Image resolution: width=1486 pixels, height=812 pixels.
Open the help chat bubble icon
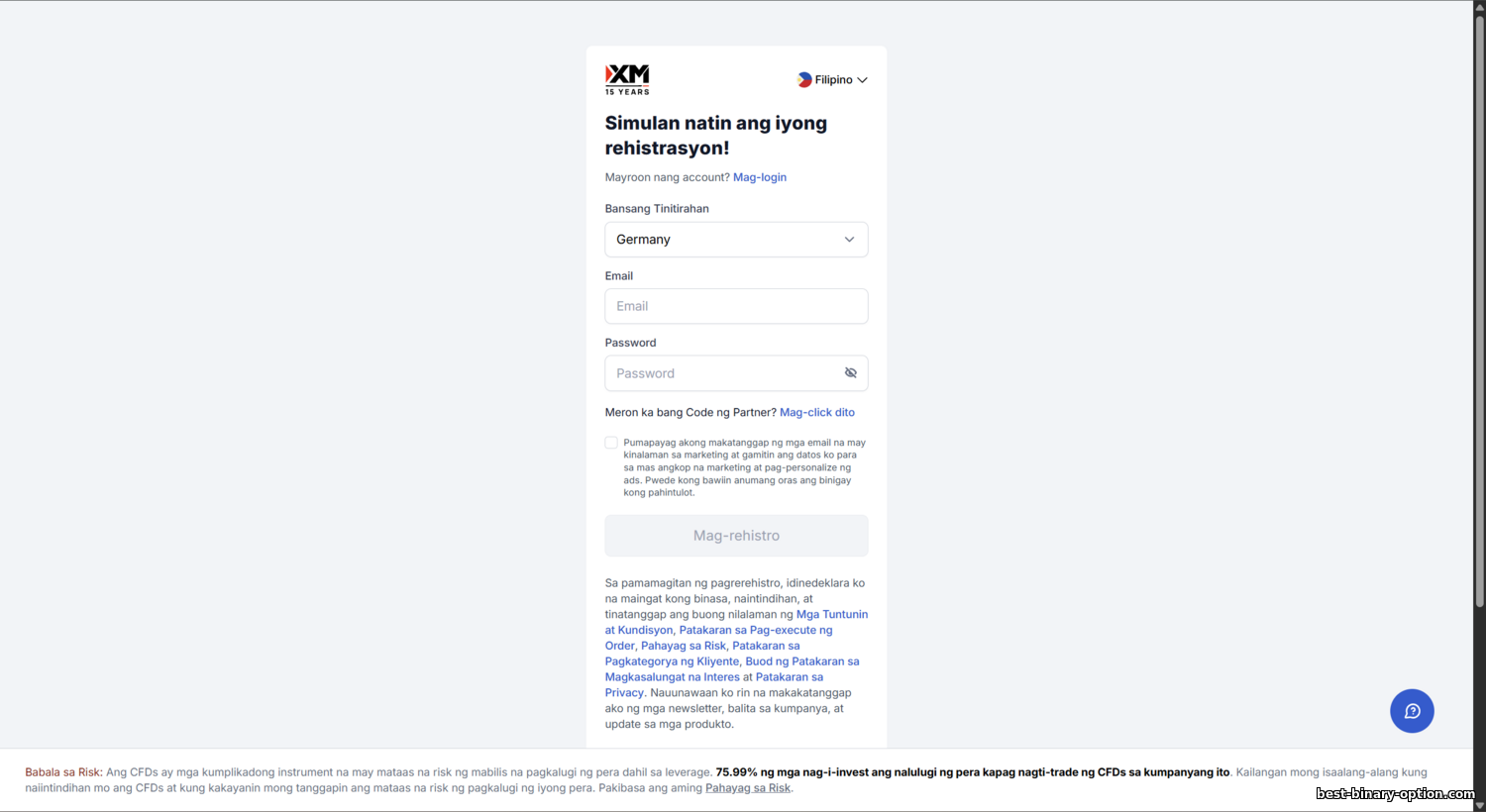coord(1412,711)
